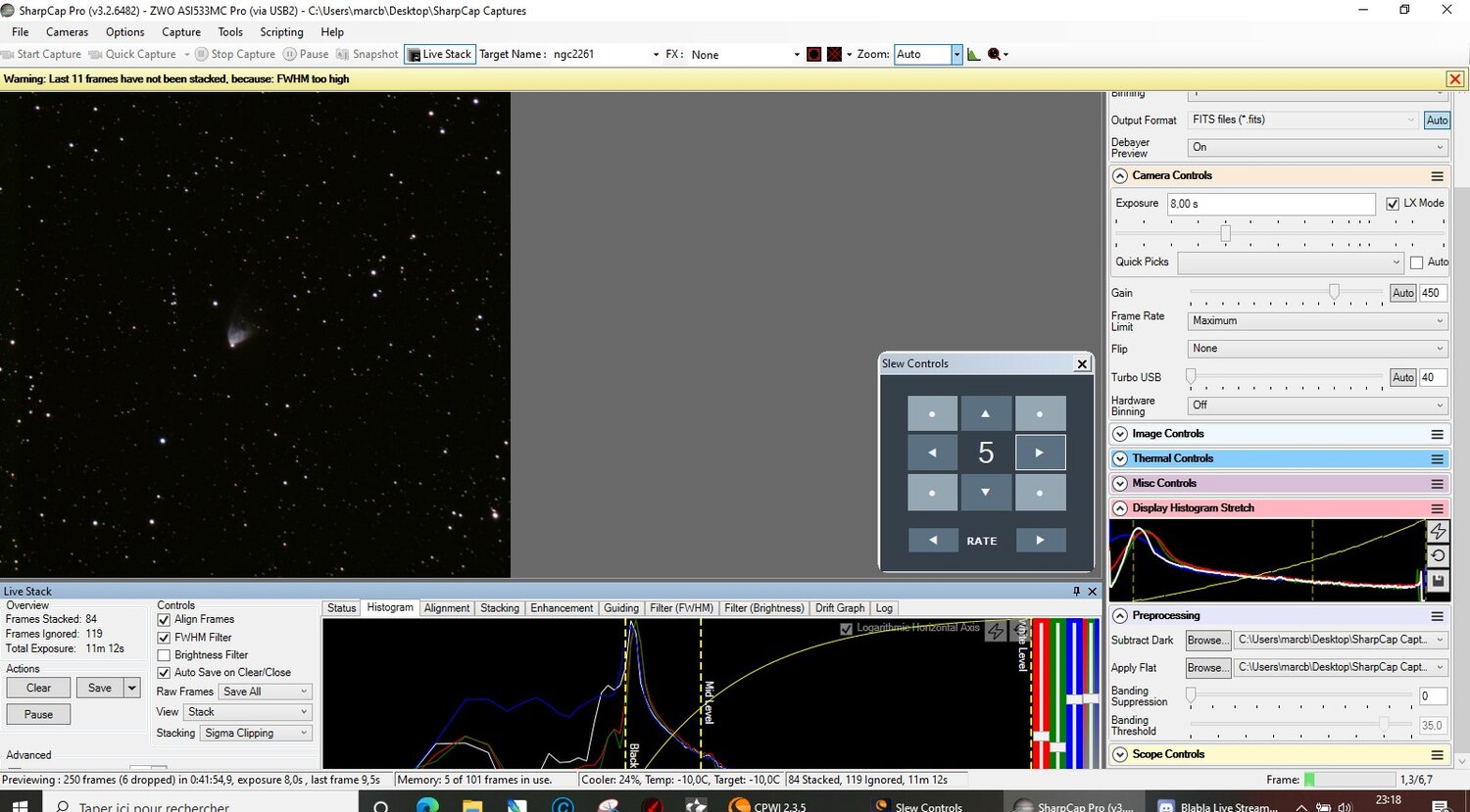Enable the Quick Picks Auto checkbox
The height and width of the screenshot is (812, 1470).
coord(1416,263)
